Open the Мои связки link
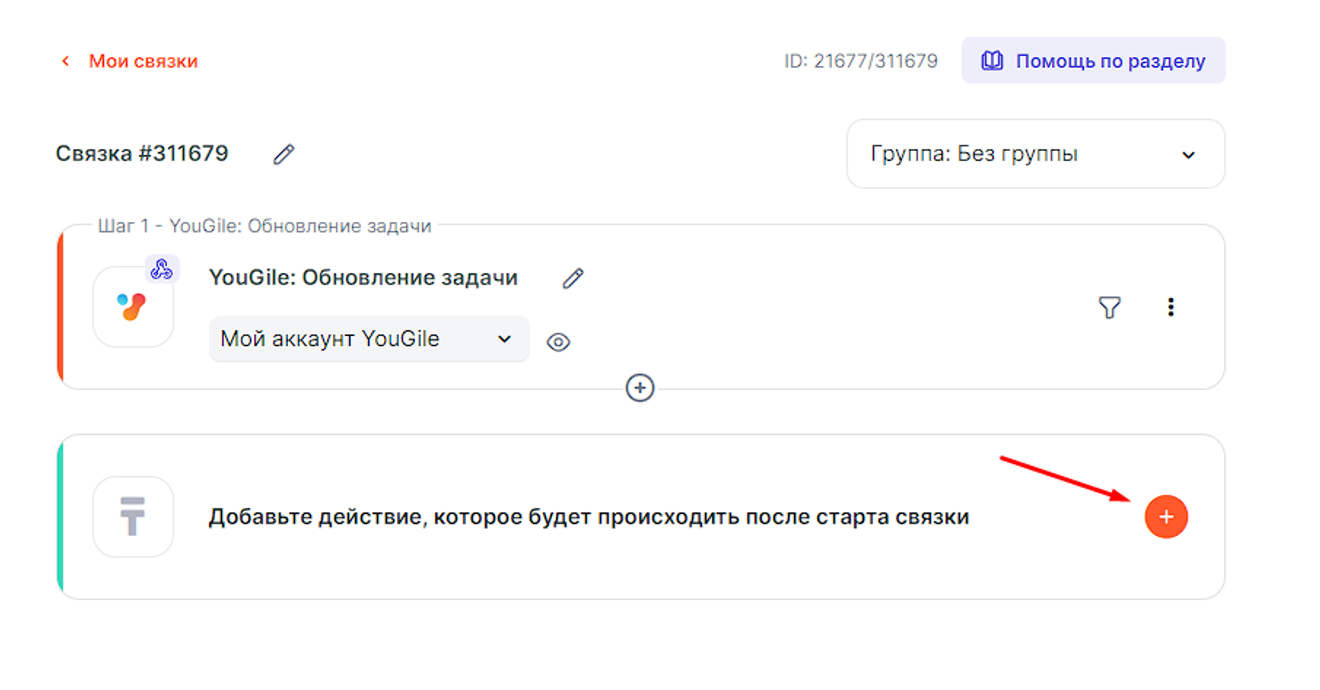The image size is (1320, 690). (x=143, y=61)
